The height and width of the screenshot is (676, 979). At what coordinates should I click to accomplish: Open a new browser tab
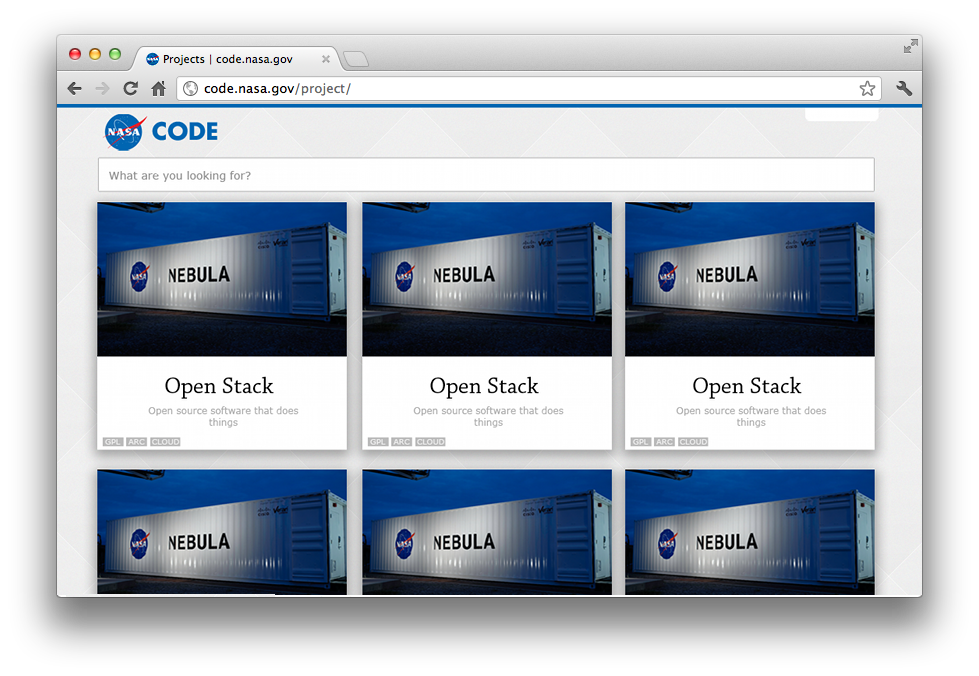(356, 59)
